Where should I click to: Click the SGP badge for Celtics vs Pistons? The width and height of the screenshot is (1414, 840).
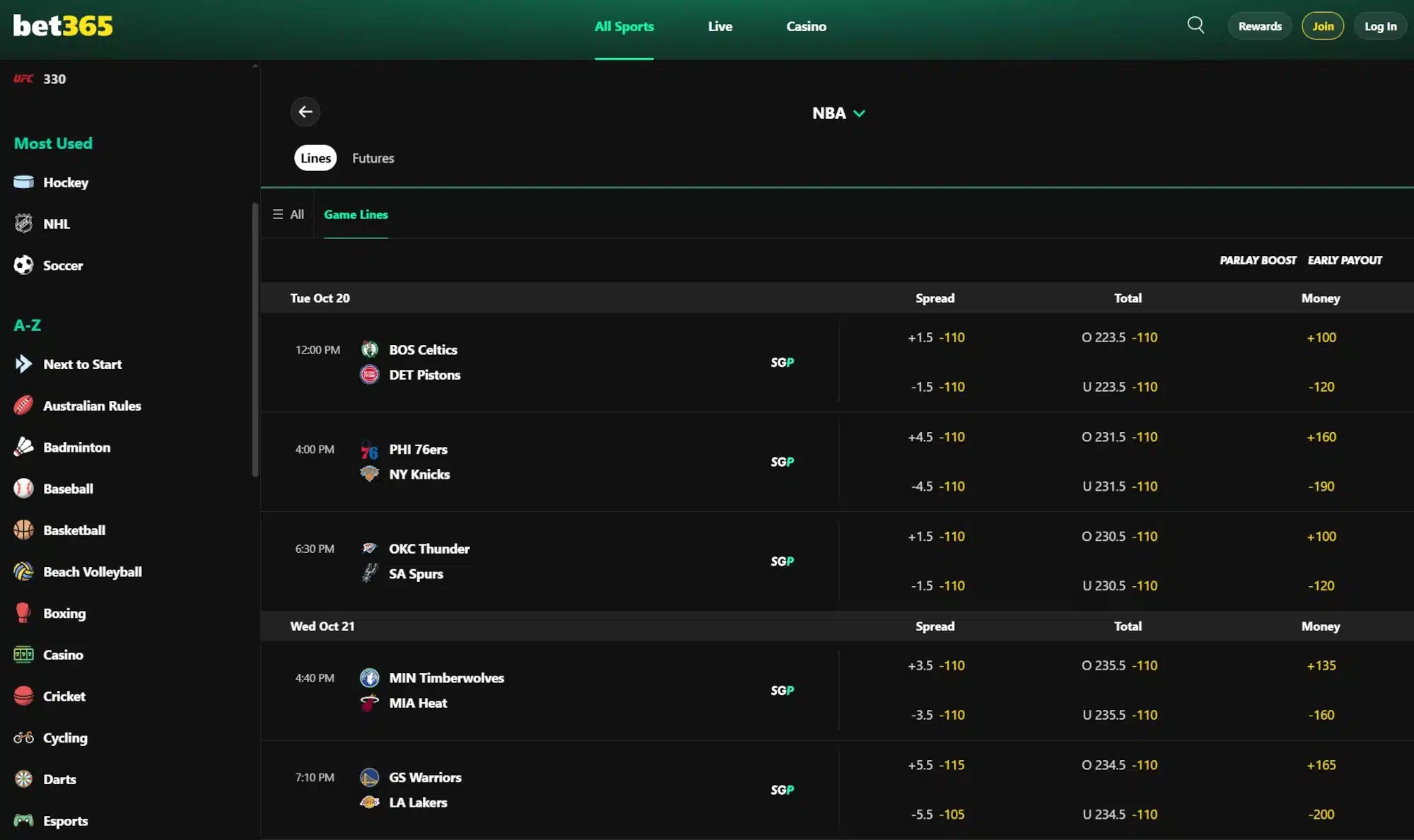782,362
